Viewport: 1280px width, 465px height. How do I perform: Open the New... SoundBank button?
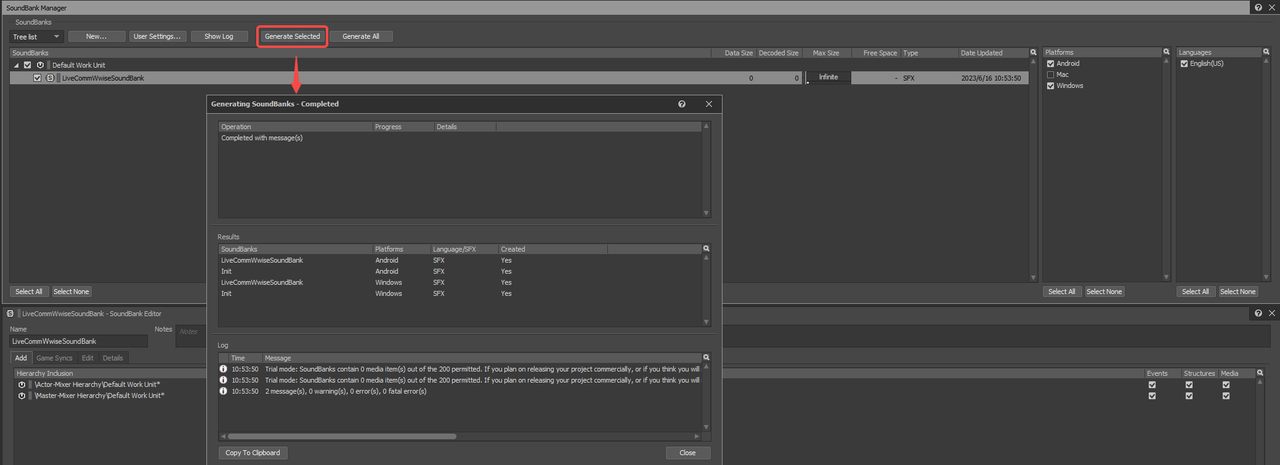(x=96, y=36)
